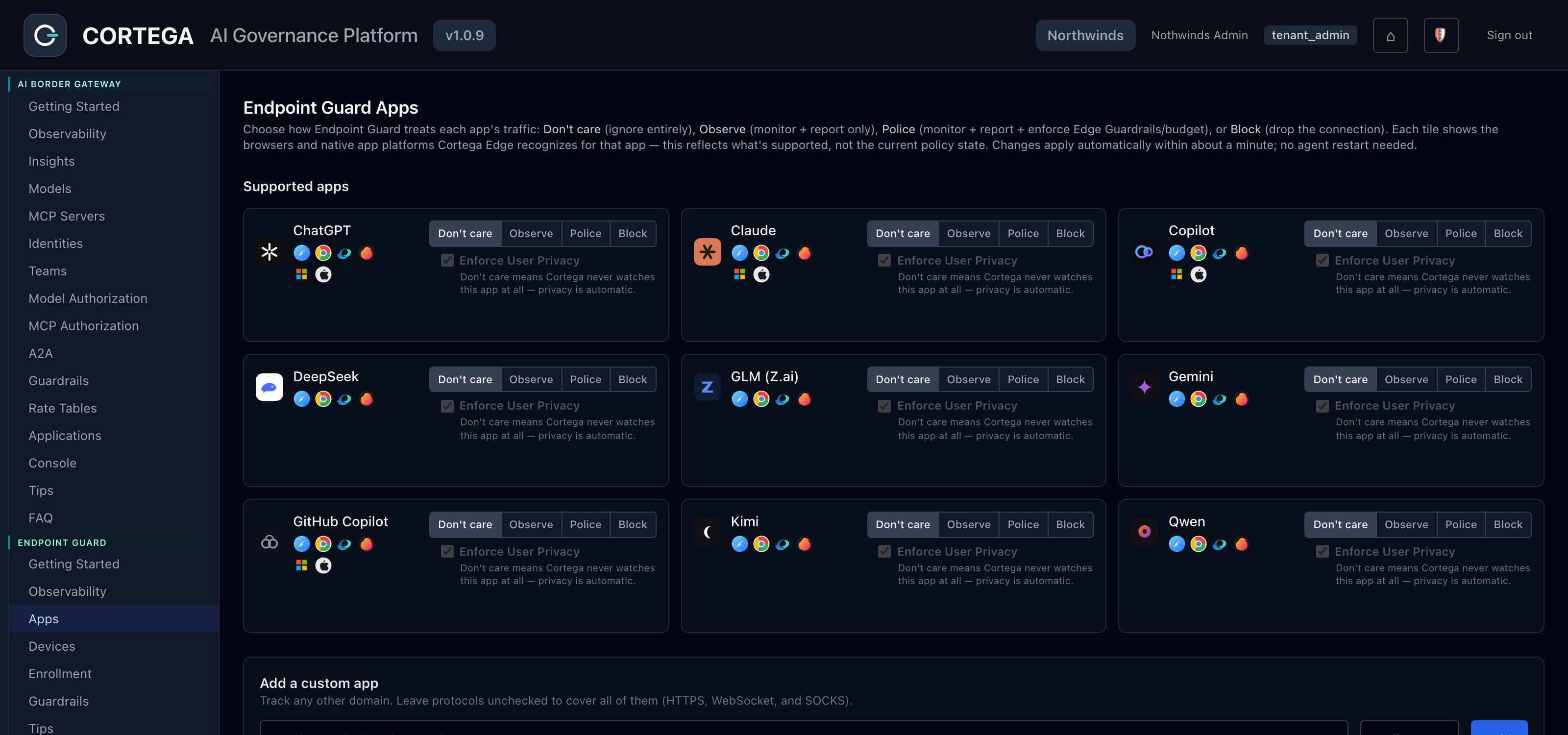Click the GLM (Z.ai) app logo
The height and width of the screenshot is (735, 1568).
point(707,387)
